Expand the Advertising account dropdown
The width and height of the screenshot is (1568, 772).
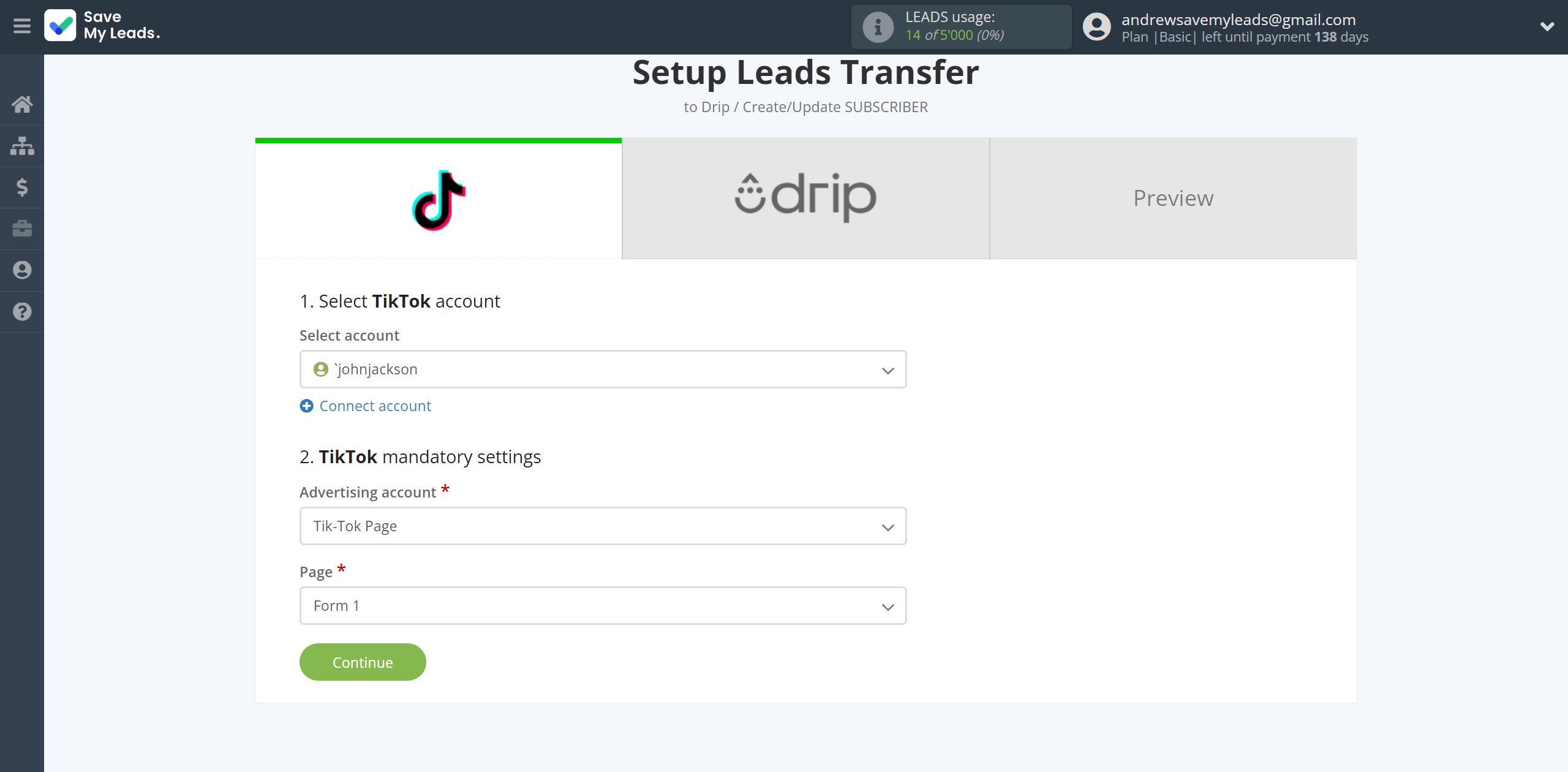pyautogui.click(x=602, y=525)
